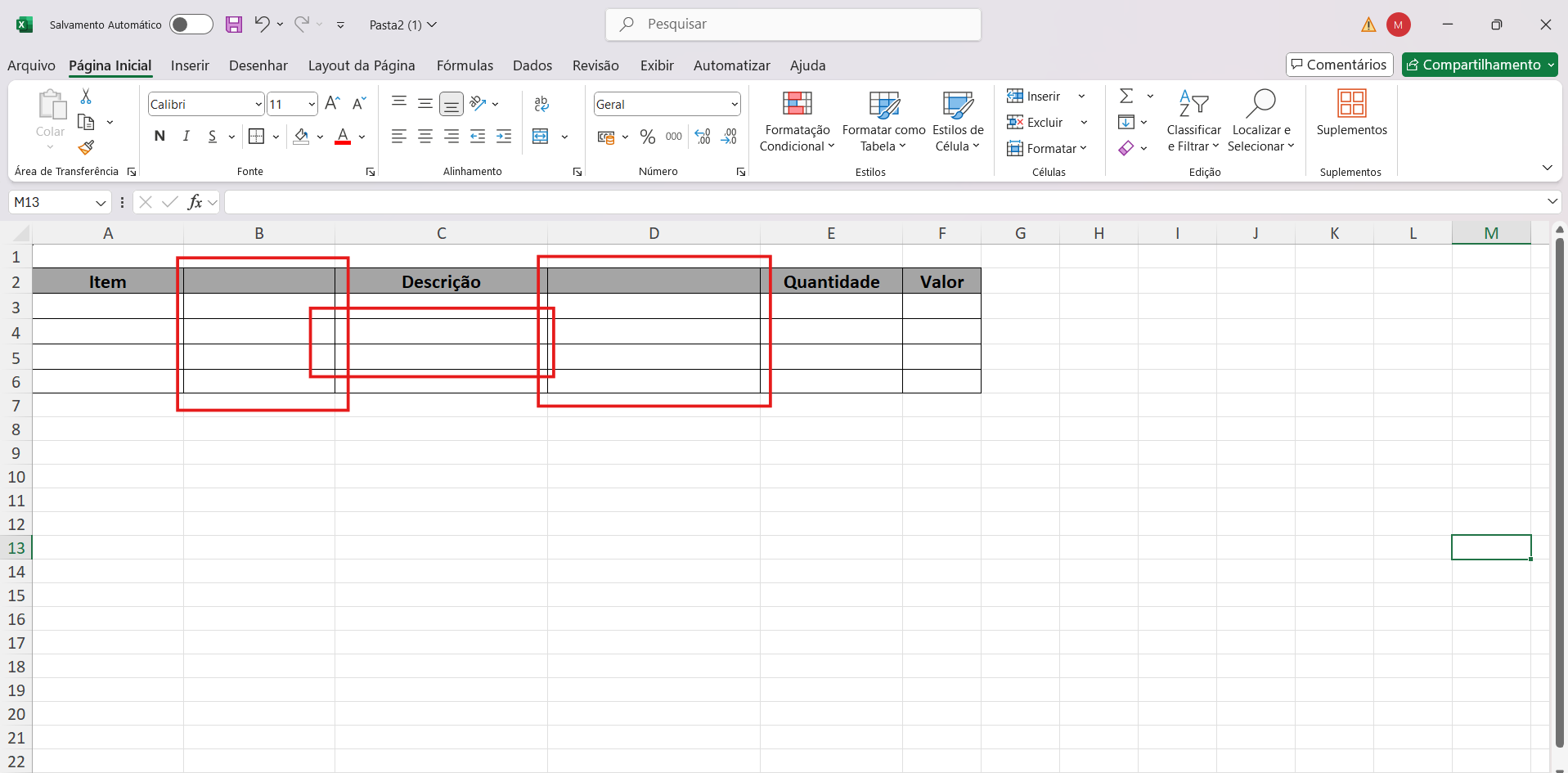Image resolution: width=1568 pixels, height=773 pixels.
Task: Open the Geral number format dropdown
Action: click(735, 105)
